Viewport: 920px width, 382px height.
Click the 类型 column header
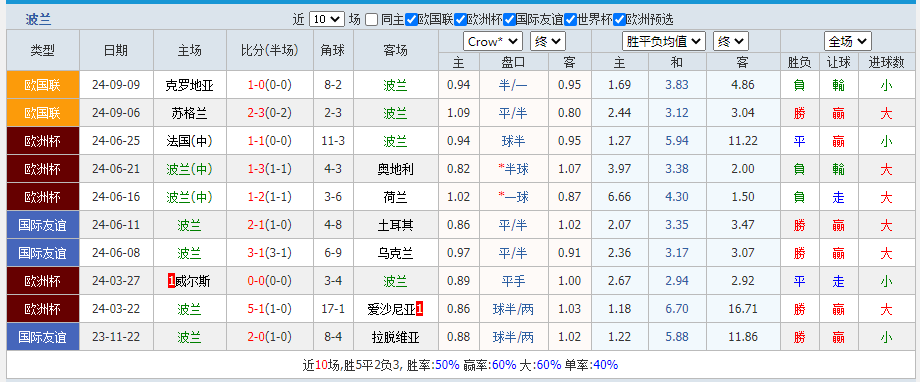[x=43, y=50]
